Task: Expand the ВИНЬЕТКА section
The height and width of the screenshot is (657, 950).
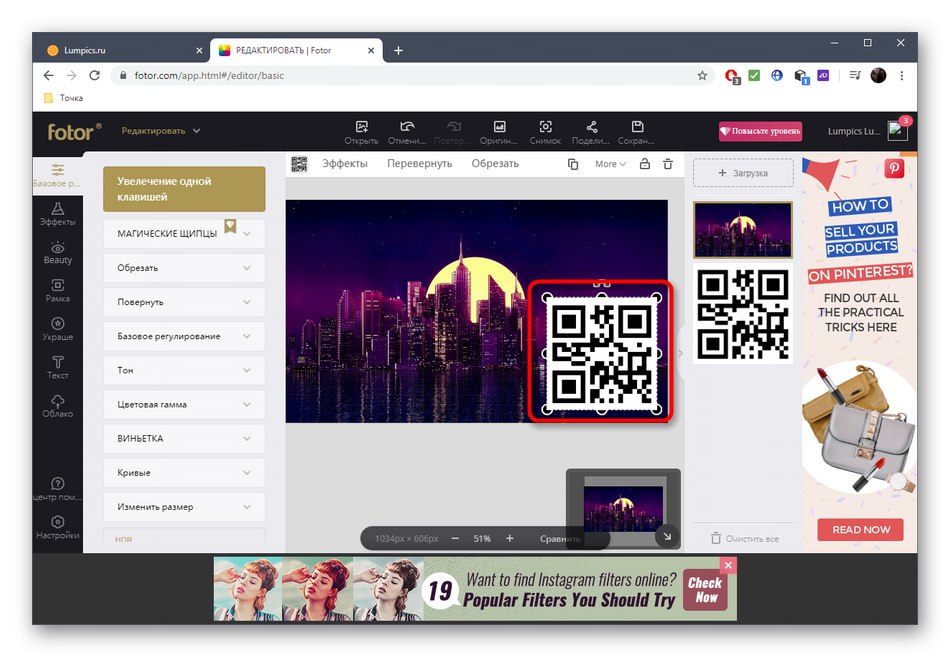Action: pyautogui.click(x=184, y=438)
